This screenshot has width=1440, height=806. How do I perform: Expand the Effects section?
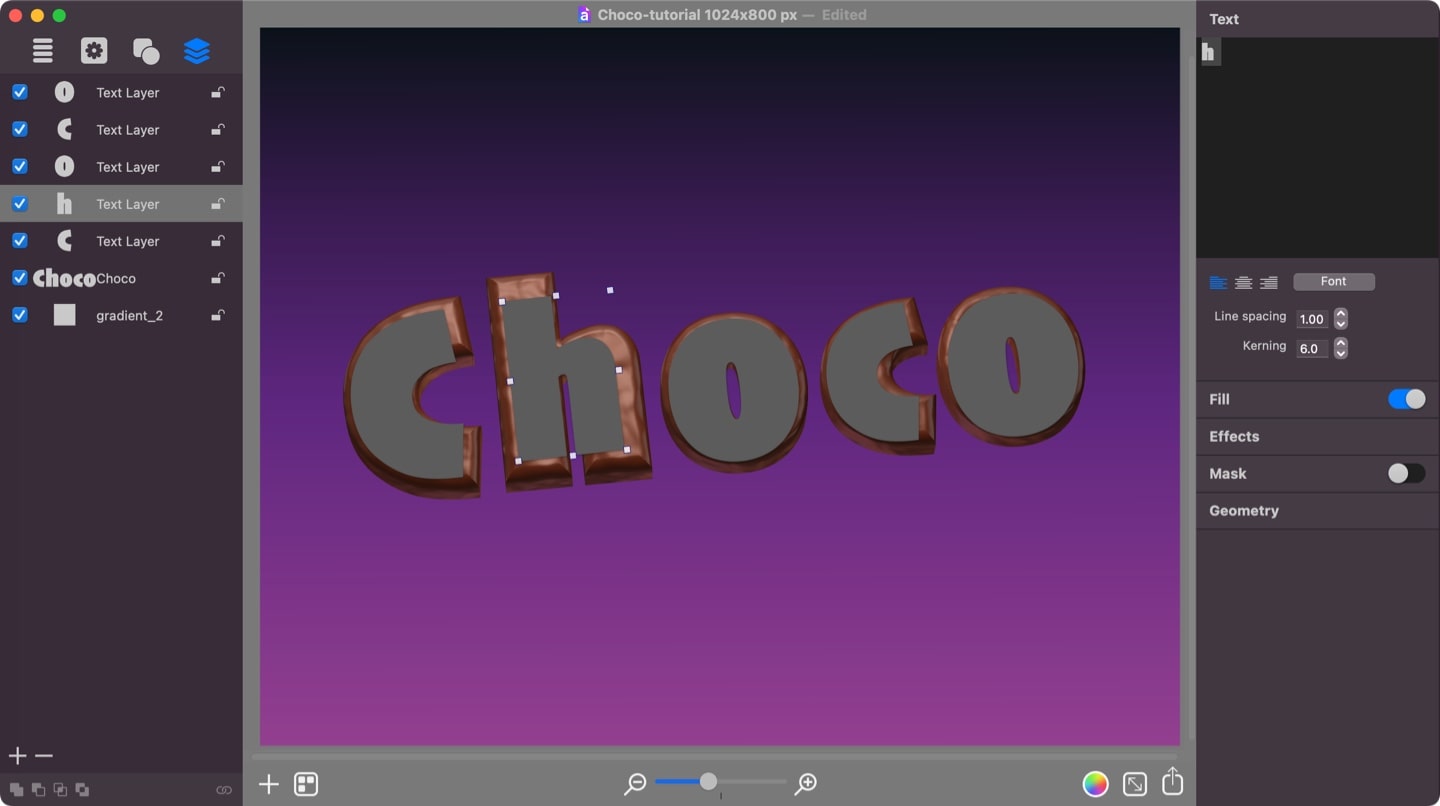[1233, 436]
